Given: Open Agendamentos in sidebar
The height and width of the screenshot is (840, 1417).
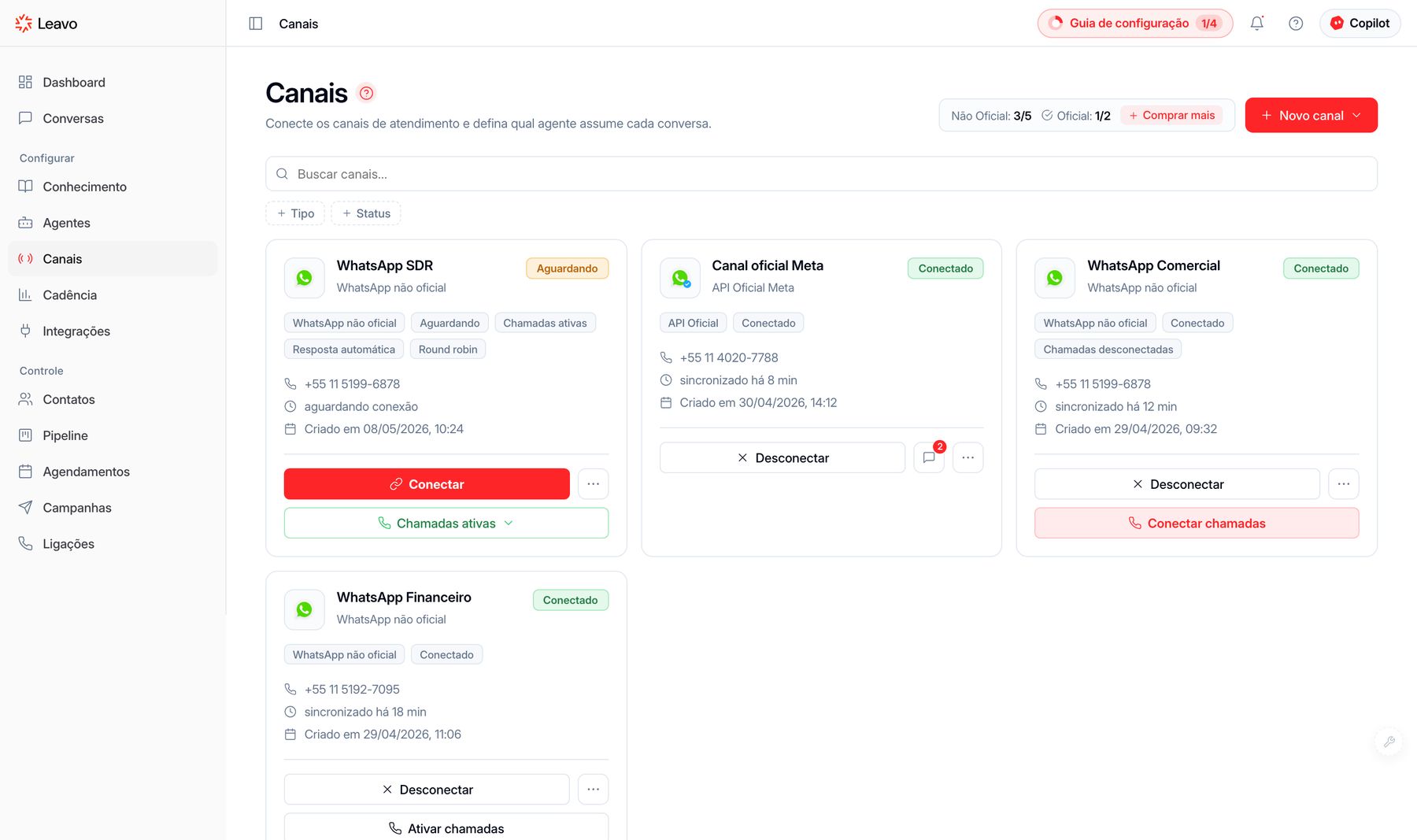Looking at the screenshot, I should pos(113,472).
